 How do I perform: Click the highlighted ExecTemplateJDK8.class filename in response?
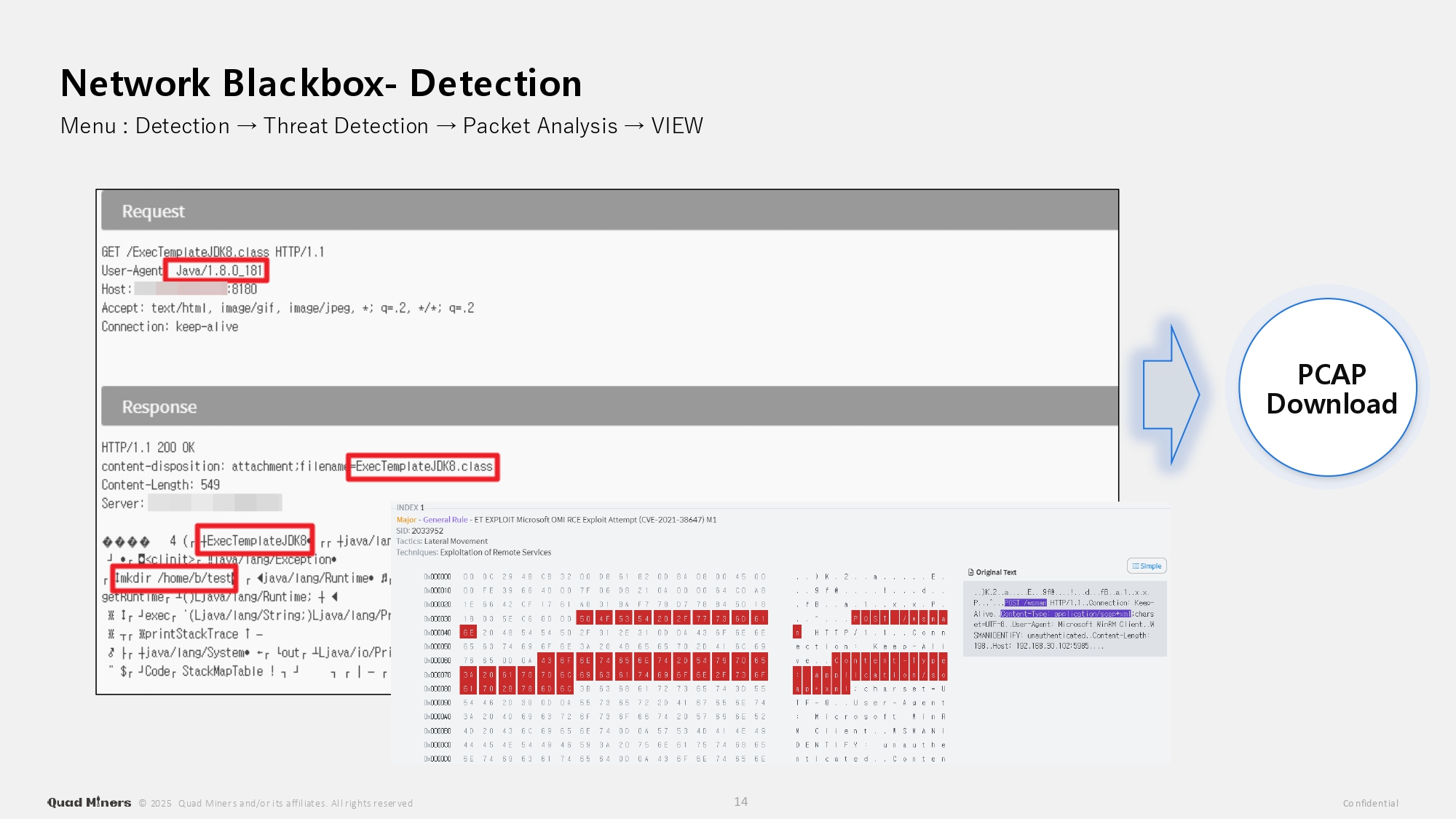point(423,467)
